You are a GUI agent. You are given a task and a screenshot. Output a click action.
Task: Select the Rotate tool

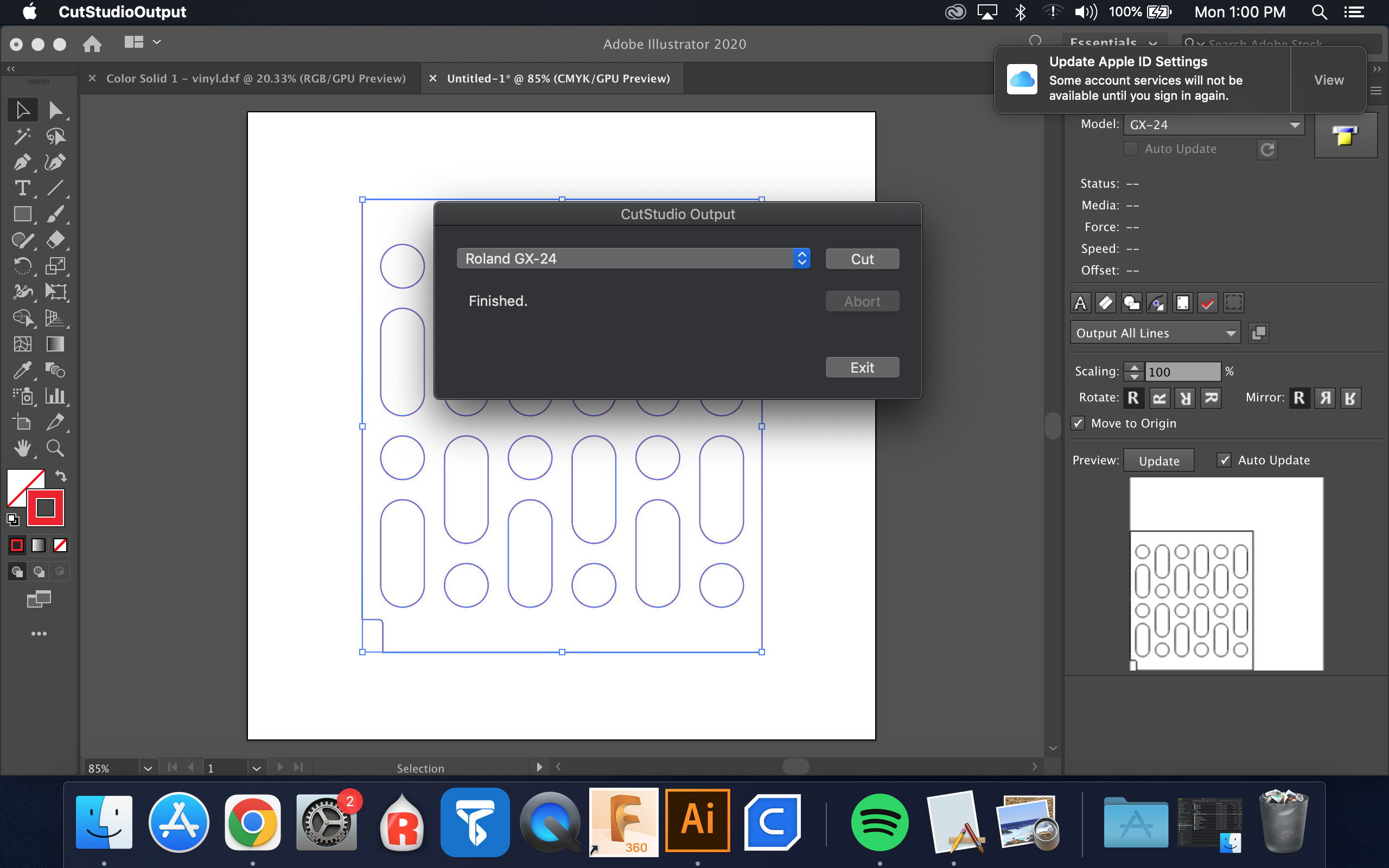click(22, 266)
